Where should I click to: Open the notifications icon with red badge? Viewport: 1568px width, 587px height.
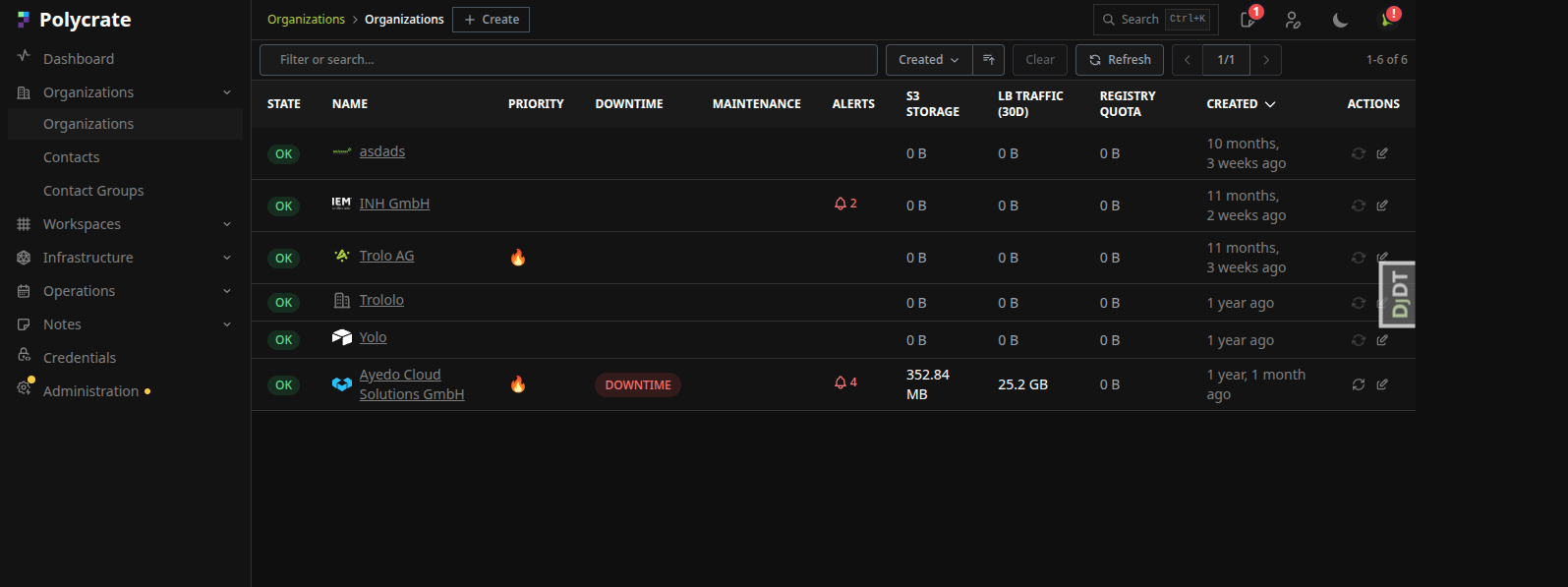(x=1249, y=20)
